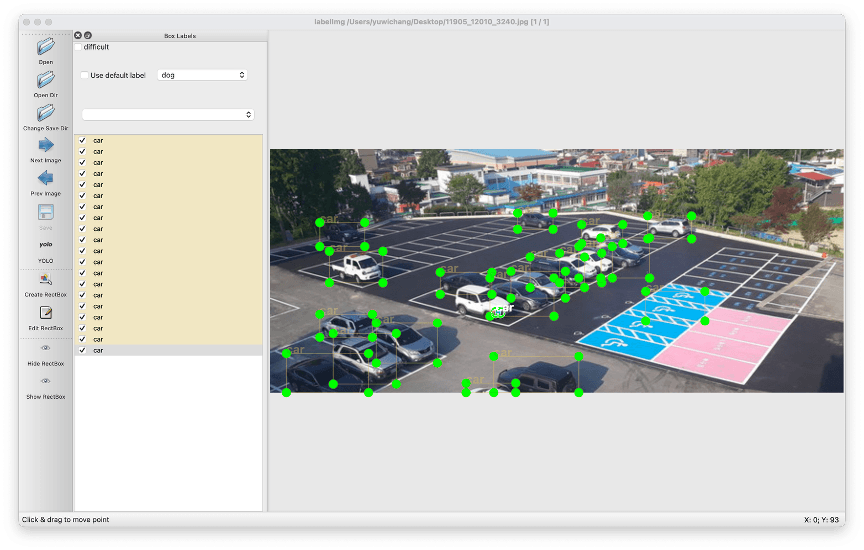This screenshot has width=864, height=550.
Task: Hide all boxes with Hide RectBox
Action: (x=45, y=348)
